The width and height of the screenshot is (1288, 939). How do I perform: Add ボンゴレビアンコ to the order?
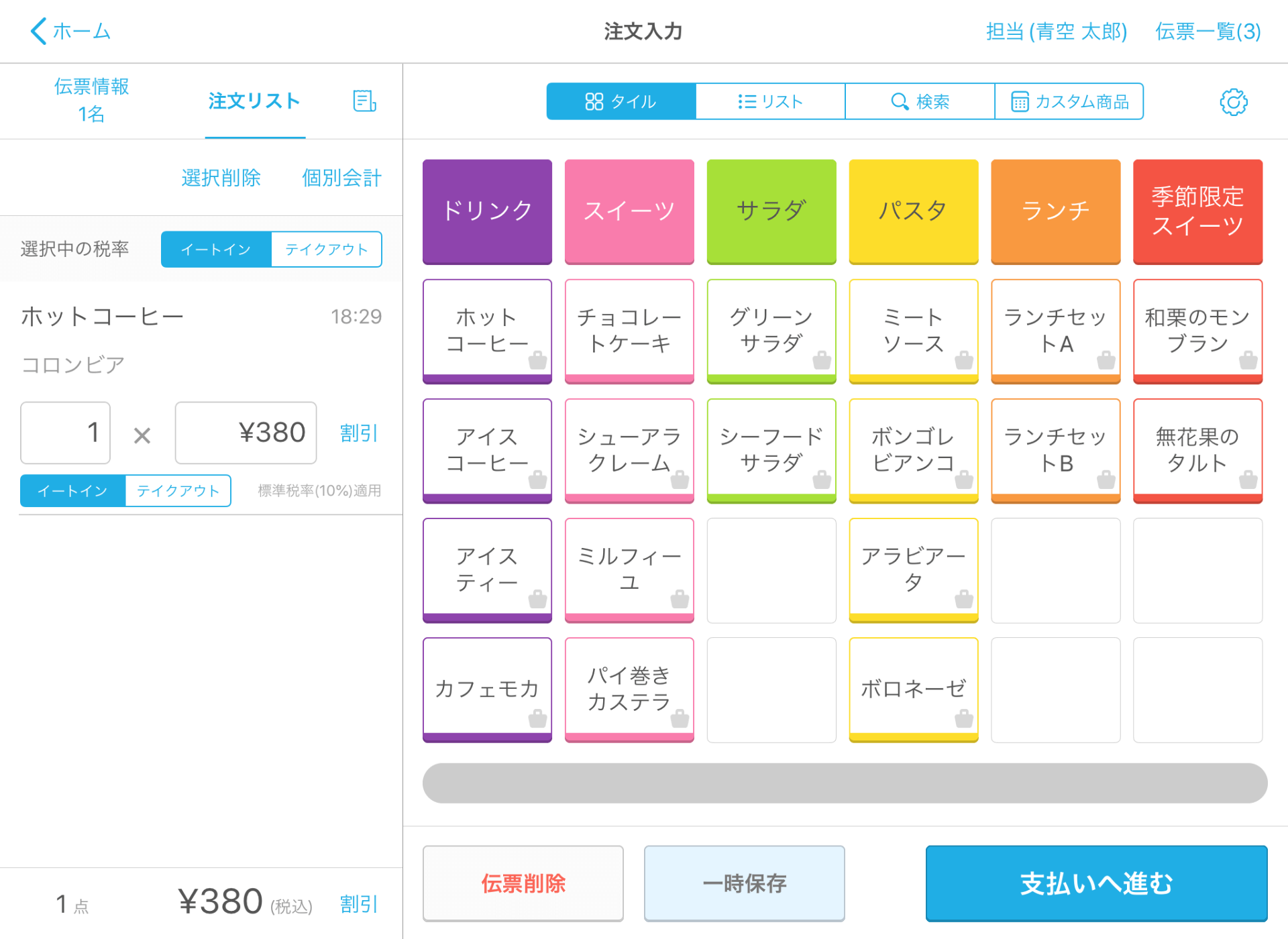[x=914, y=451]
